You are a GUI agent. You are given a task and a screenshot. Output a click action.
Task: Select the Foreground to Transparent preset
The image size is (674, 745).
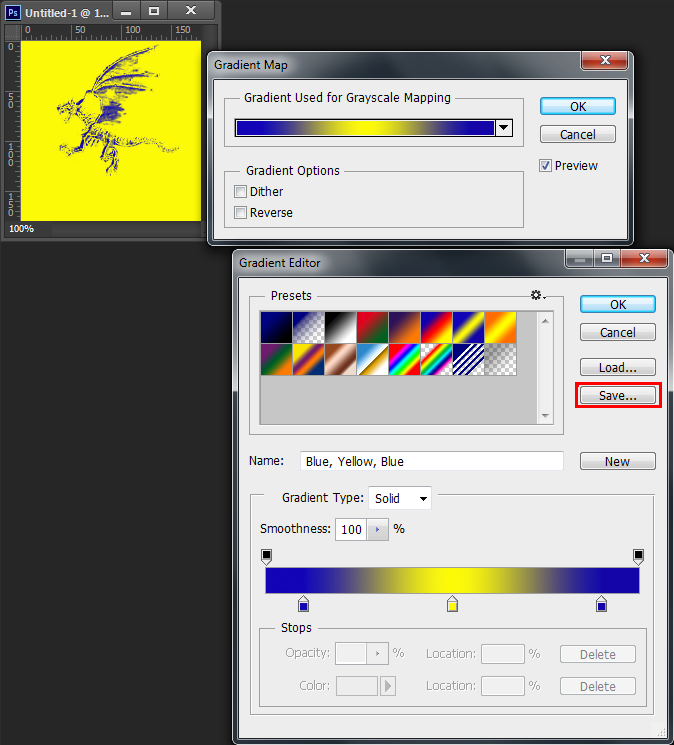point(309,327)
